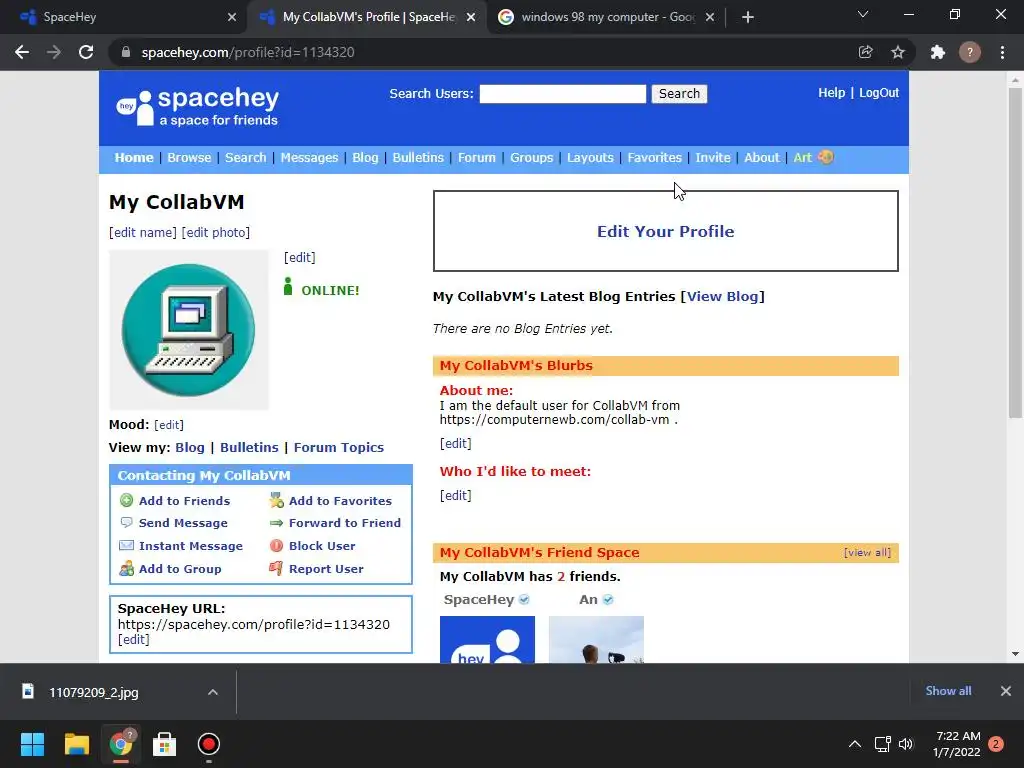Click the An friend thumbnail photo
1024x768 pixels.
coord(596,639)
